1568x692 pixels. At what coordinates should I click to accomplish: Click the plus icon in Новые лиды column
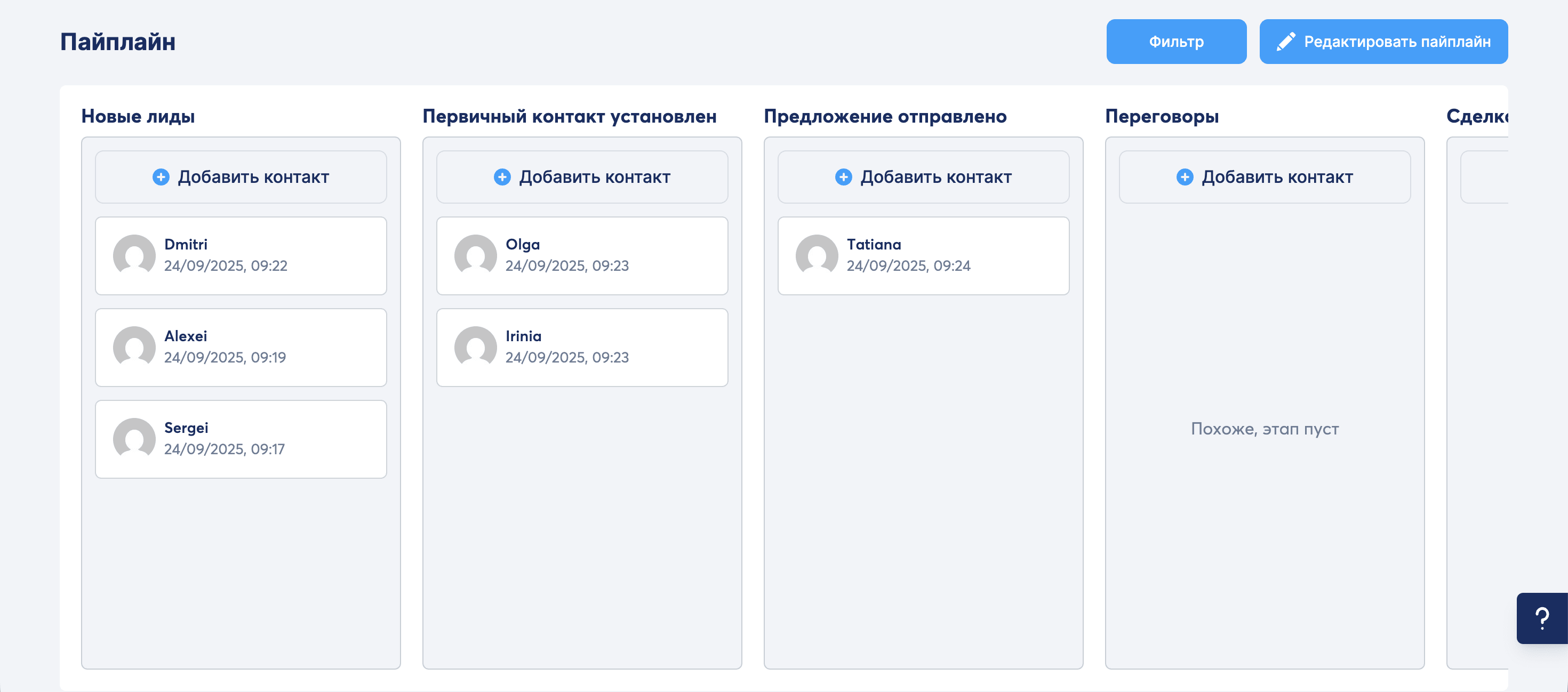click(x=161, y=177)
